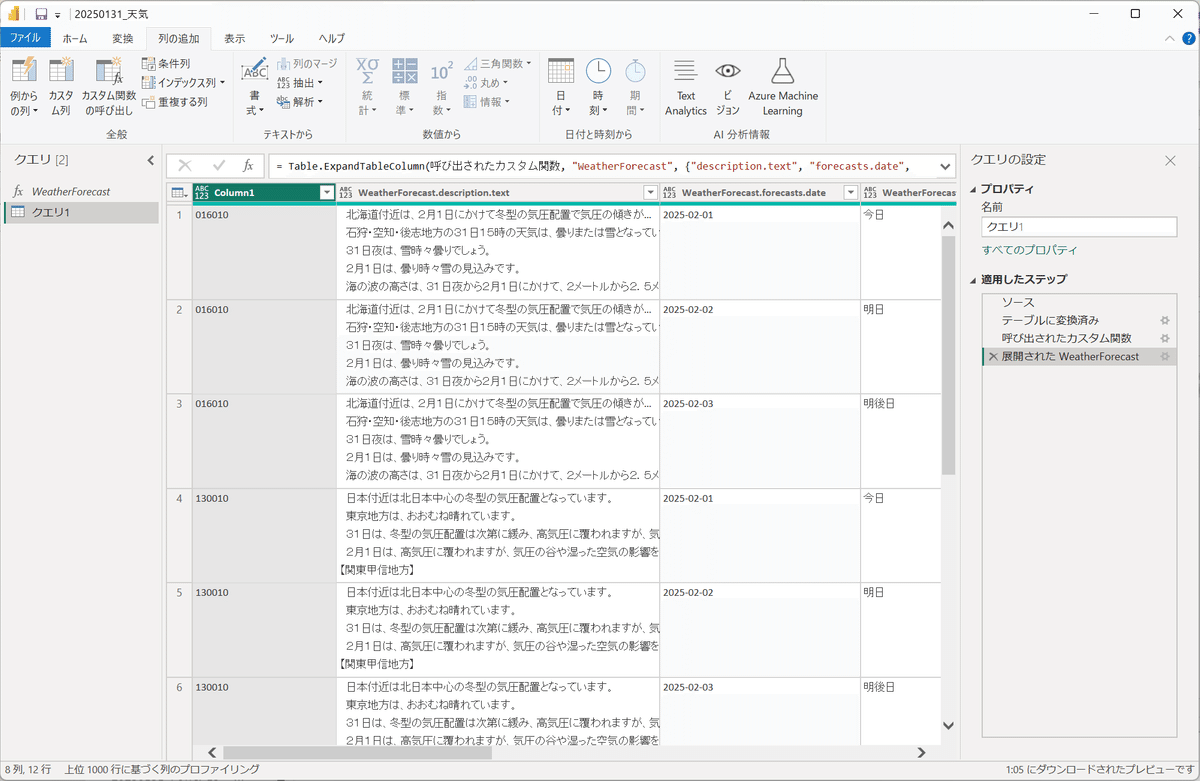Collapse the 適用したステップ section

coord(974,279)
